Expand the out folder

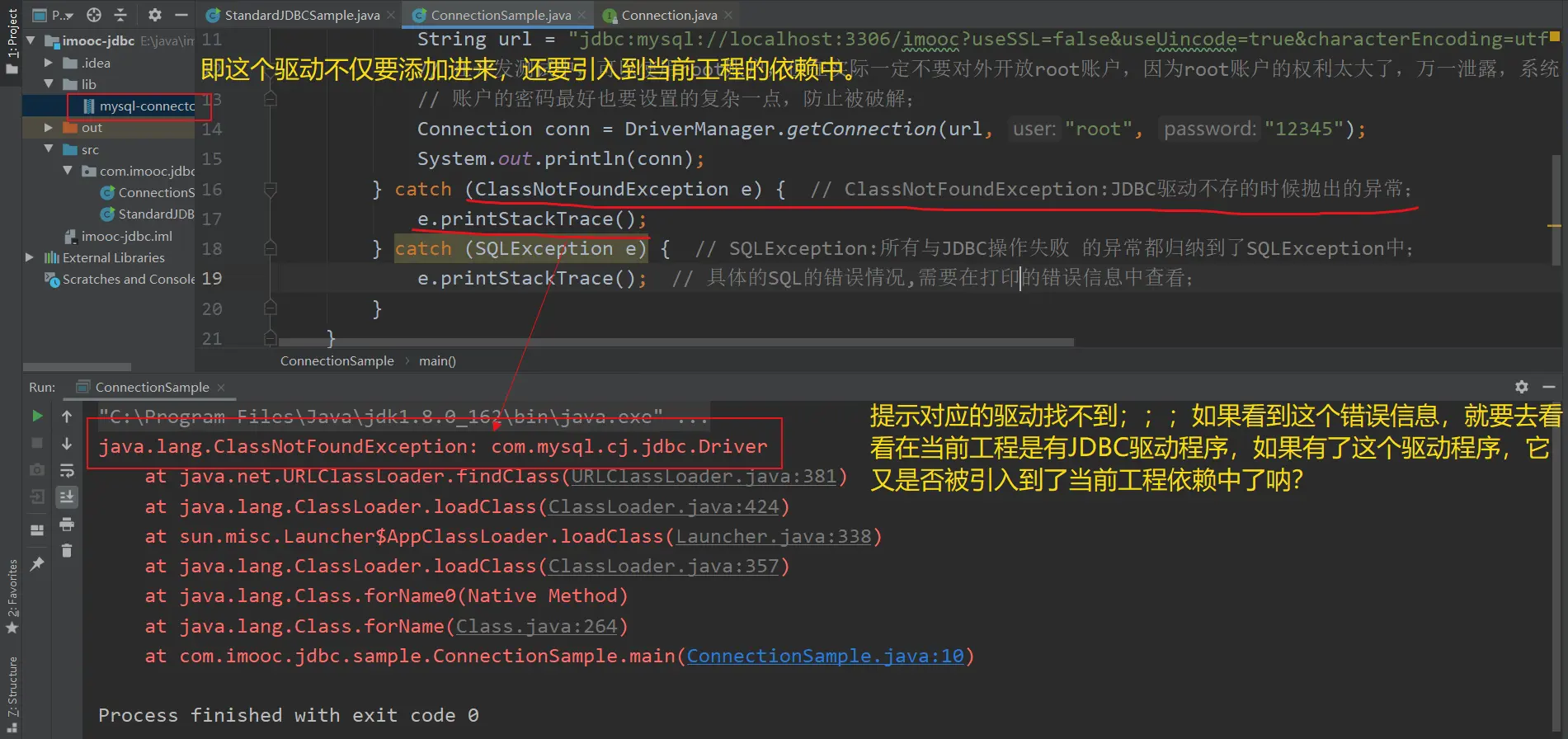[48, 128]
